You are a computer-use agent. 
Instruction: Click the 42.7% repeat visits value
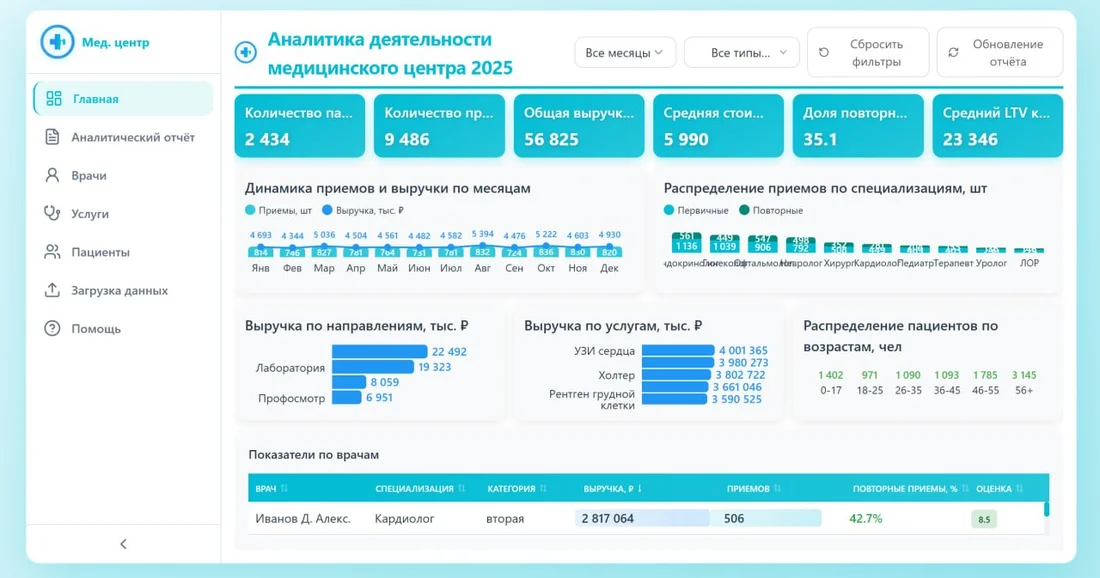click(866, 518)
